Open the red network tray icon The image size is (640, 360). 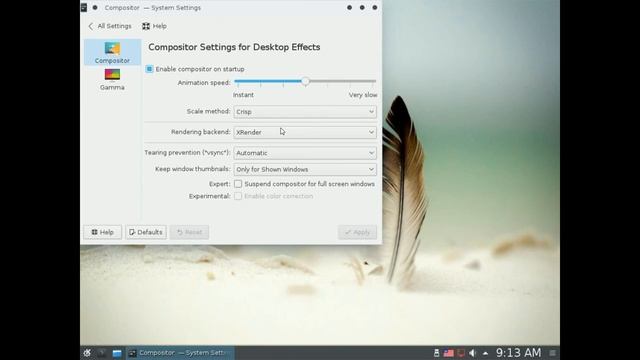coord(461,353)
